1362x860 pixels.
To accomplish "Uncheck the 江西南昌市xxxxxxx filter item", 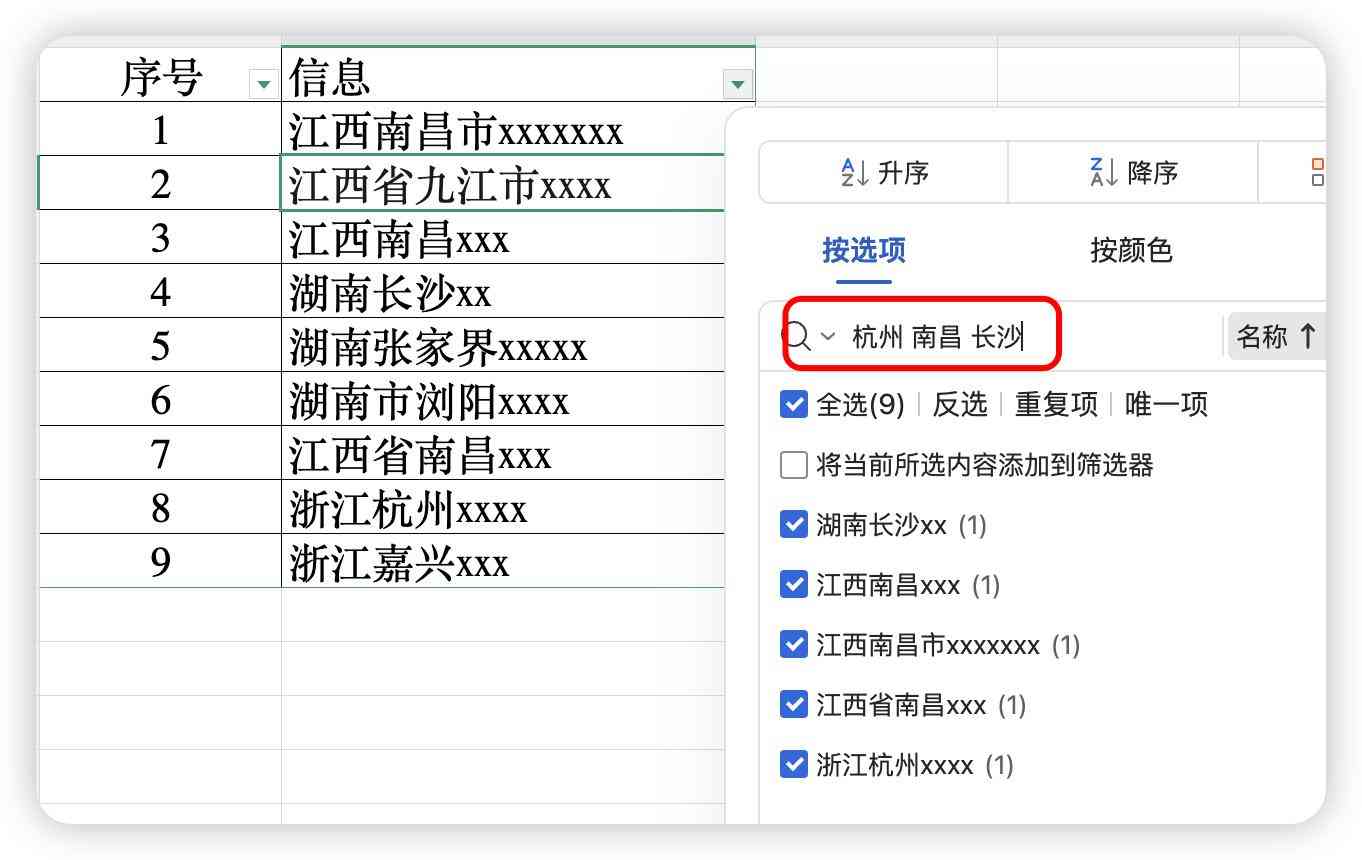I will point(793,645).
